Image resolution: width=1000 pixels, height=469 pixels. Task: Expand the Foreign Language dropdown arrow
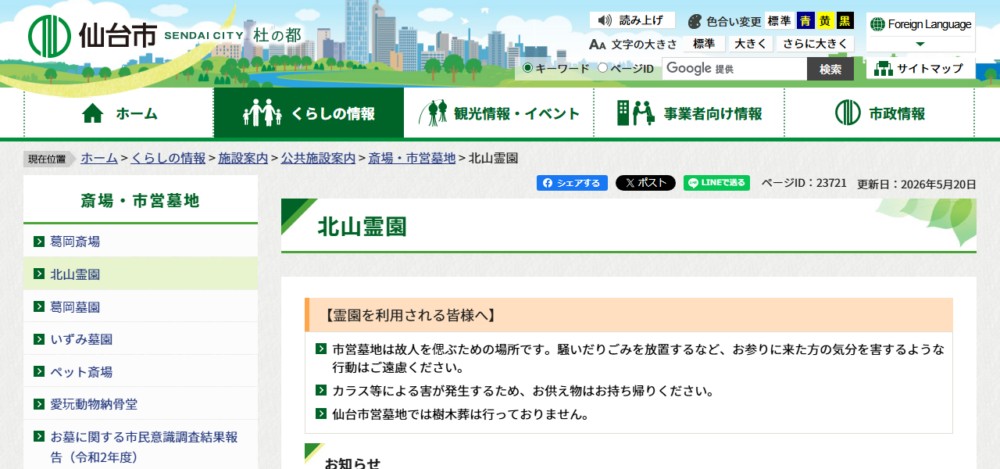[x=920, y=44]
